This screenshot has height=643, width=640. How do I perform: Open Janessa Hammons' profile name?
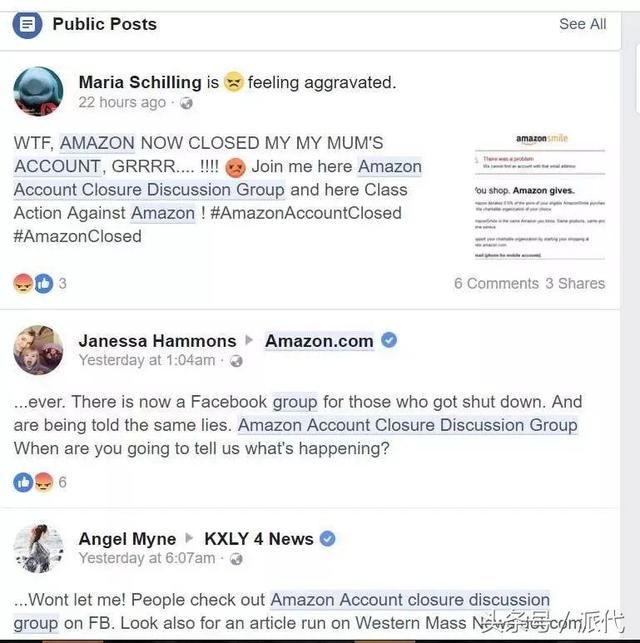(157, 341)
